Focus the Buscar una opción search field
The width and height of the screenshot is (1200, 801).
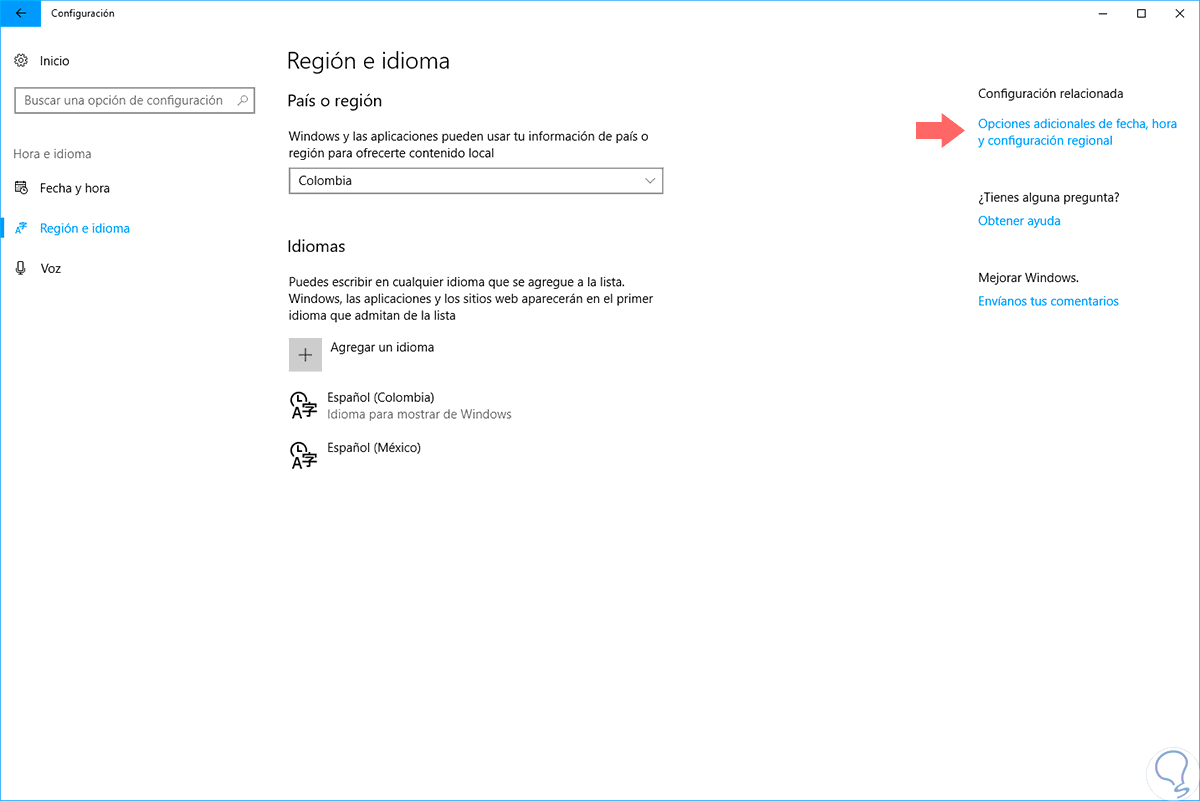pyautogui.click(x=123, y=100)
